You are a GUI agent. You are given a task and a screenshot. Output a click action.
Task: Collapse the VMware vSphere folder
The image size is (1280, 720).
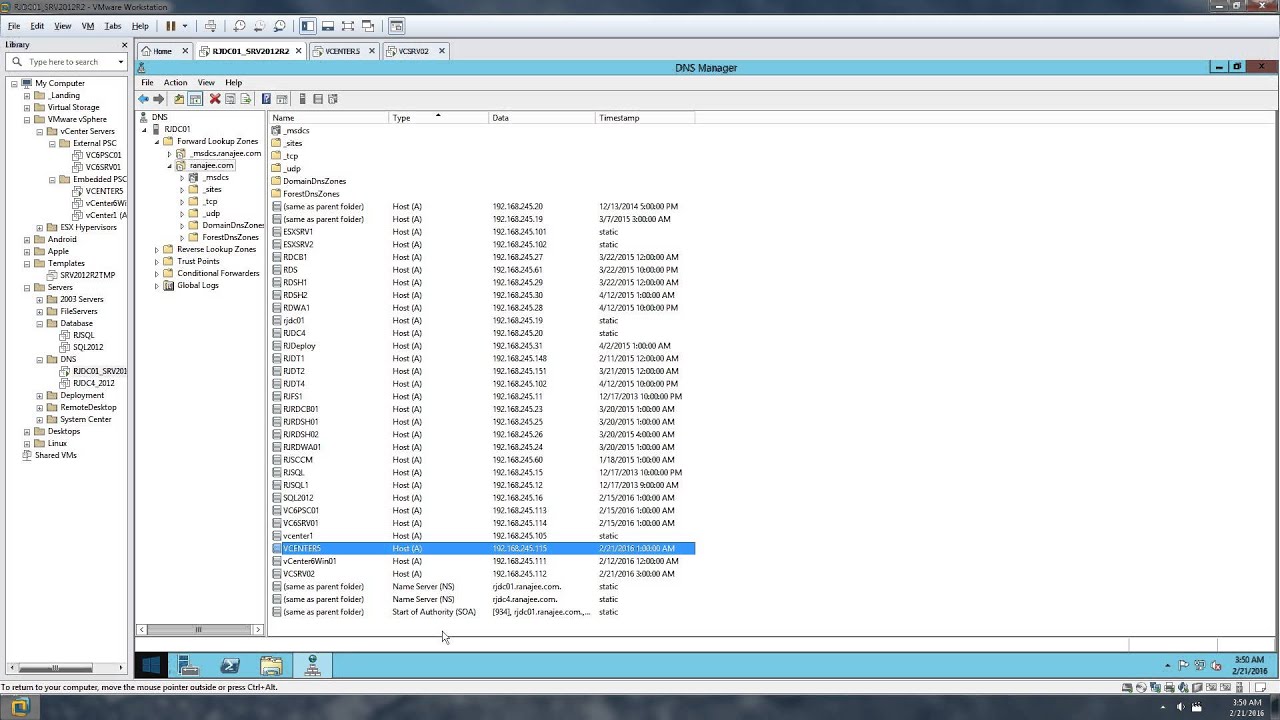(x=27, y=119)
